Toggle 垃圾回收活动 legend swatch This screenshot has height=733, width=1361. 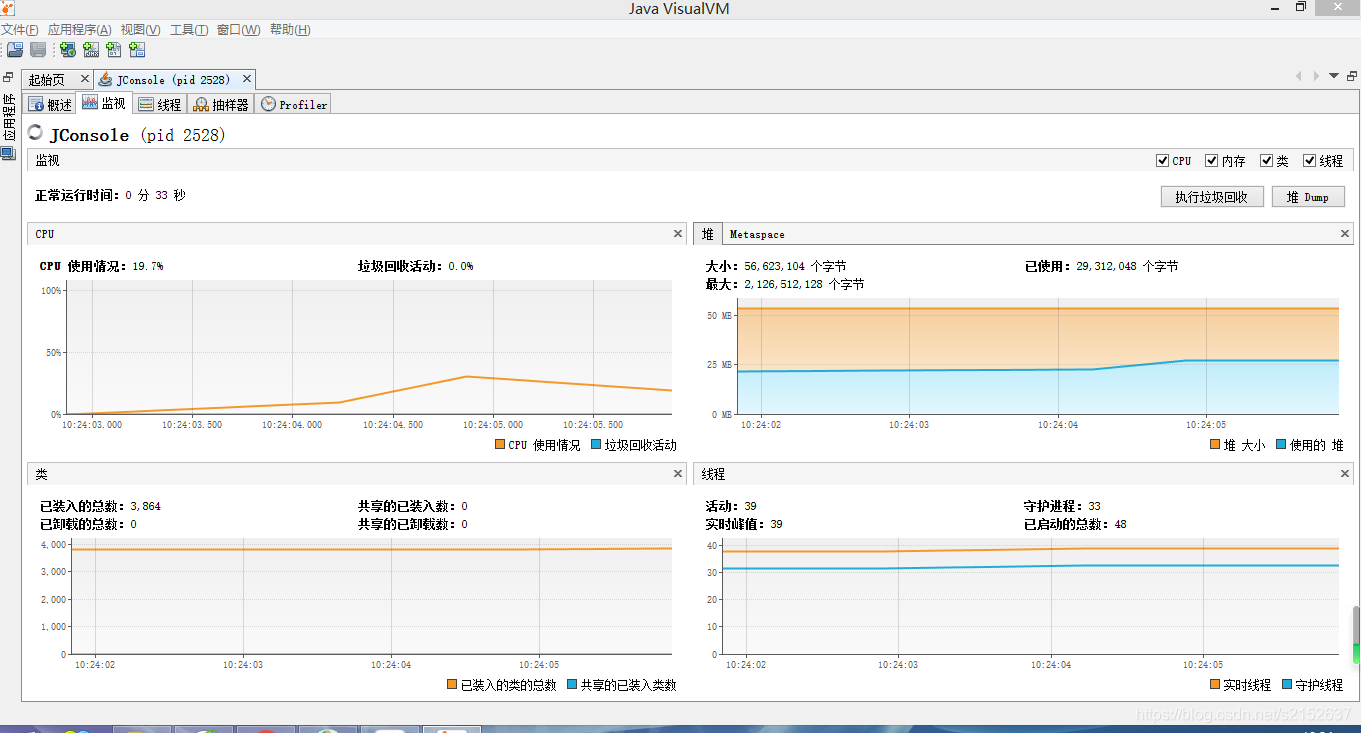tap(596, 445)
